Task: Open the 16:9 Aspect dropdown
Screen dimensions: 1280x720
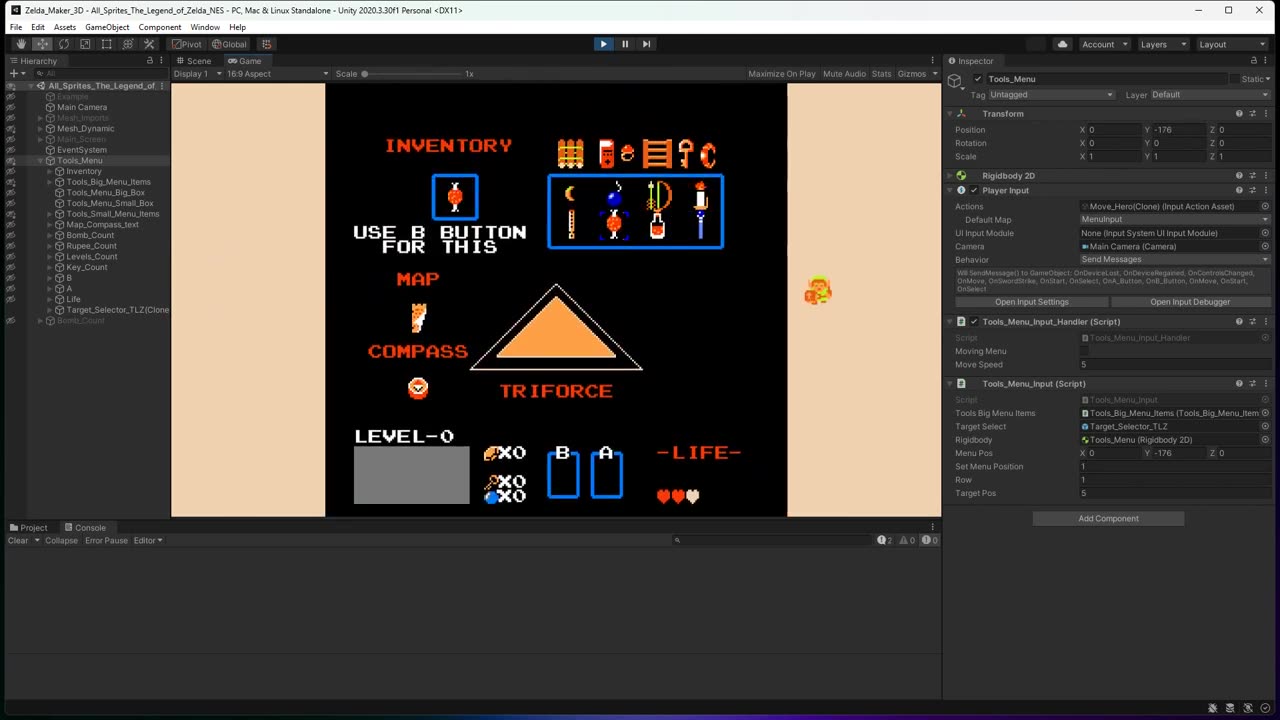Action: [x=278, y=74]
